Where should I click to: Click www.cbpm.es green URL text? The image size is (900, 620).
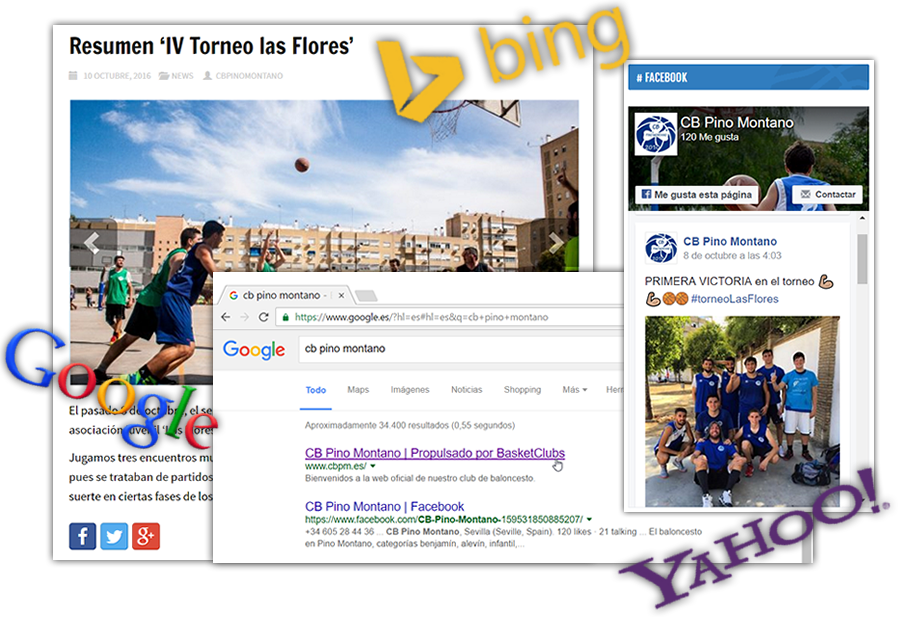336,466
